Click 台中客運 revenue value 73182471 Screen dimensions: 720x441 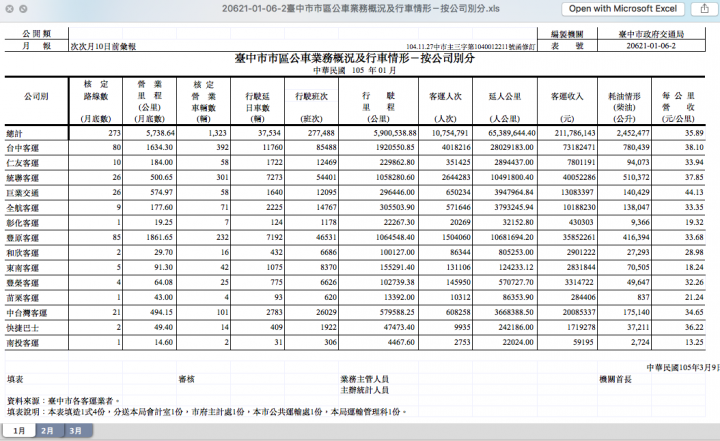point(578,147)
